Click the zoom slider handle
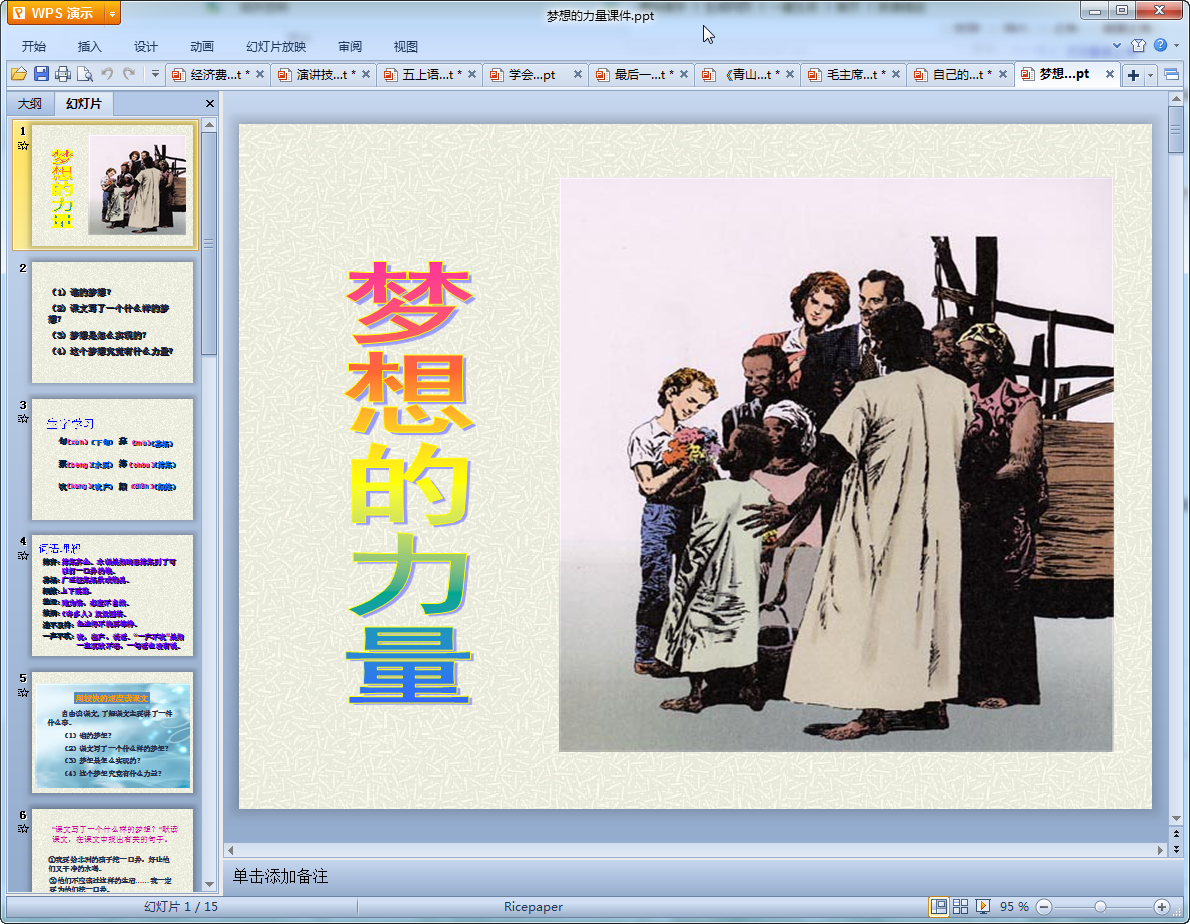Viewport: 1190px width, 924px height. coord(1100,906)
